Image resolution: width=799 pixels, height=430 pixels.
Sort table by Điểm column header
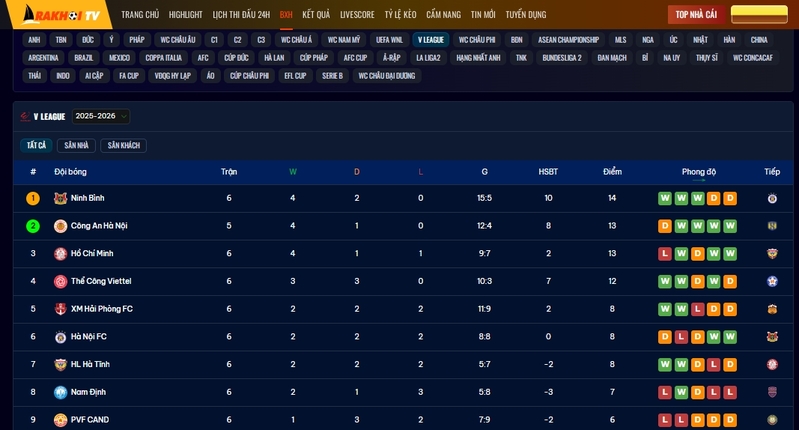point(612,172)
